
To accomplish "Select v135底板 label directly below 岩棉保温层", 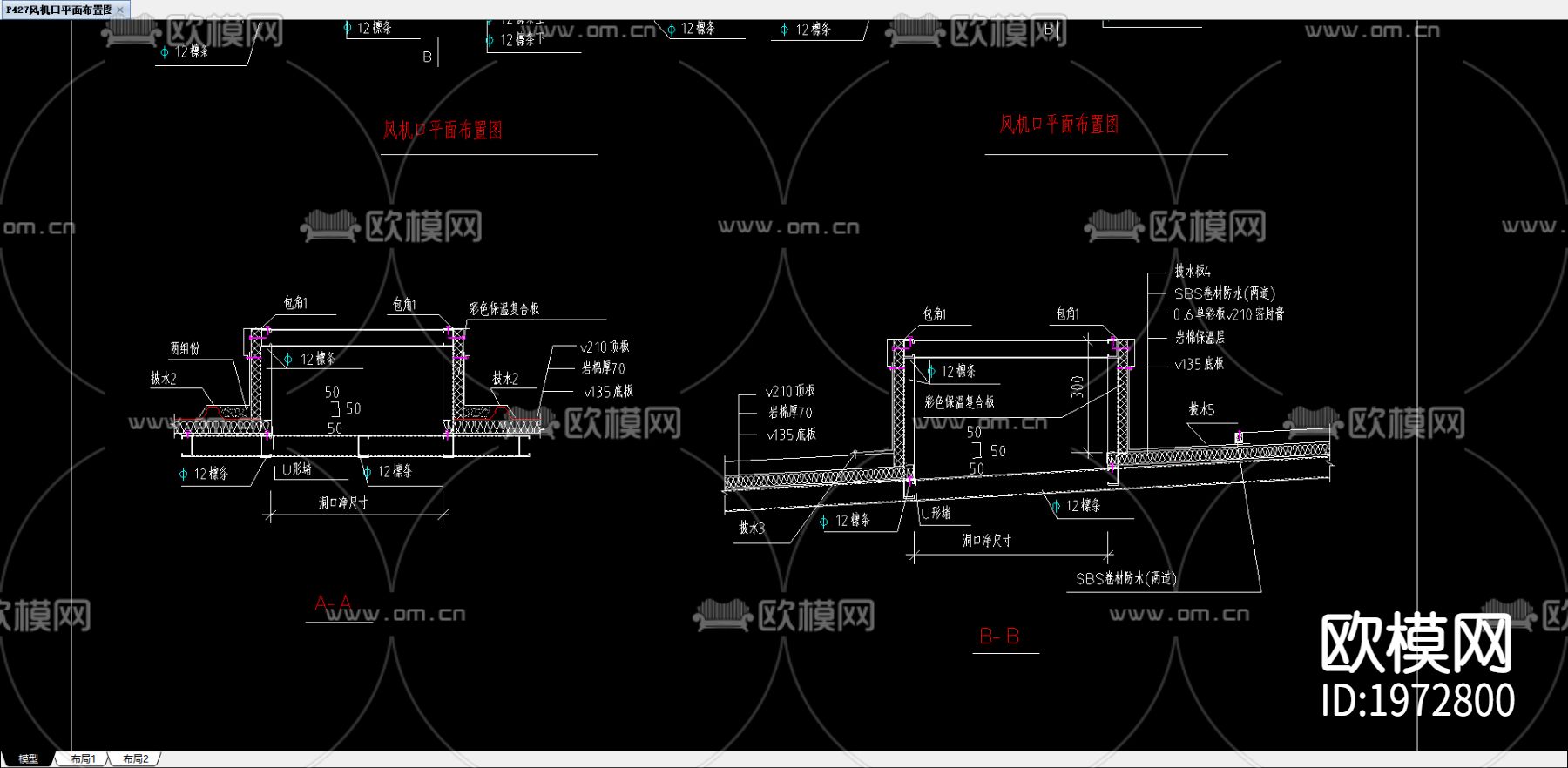I will tap(1199, 364).
